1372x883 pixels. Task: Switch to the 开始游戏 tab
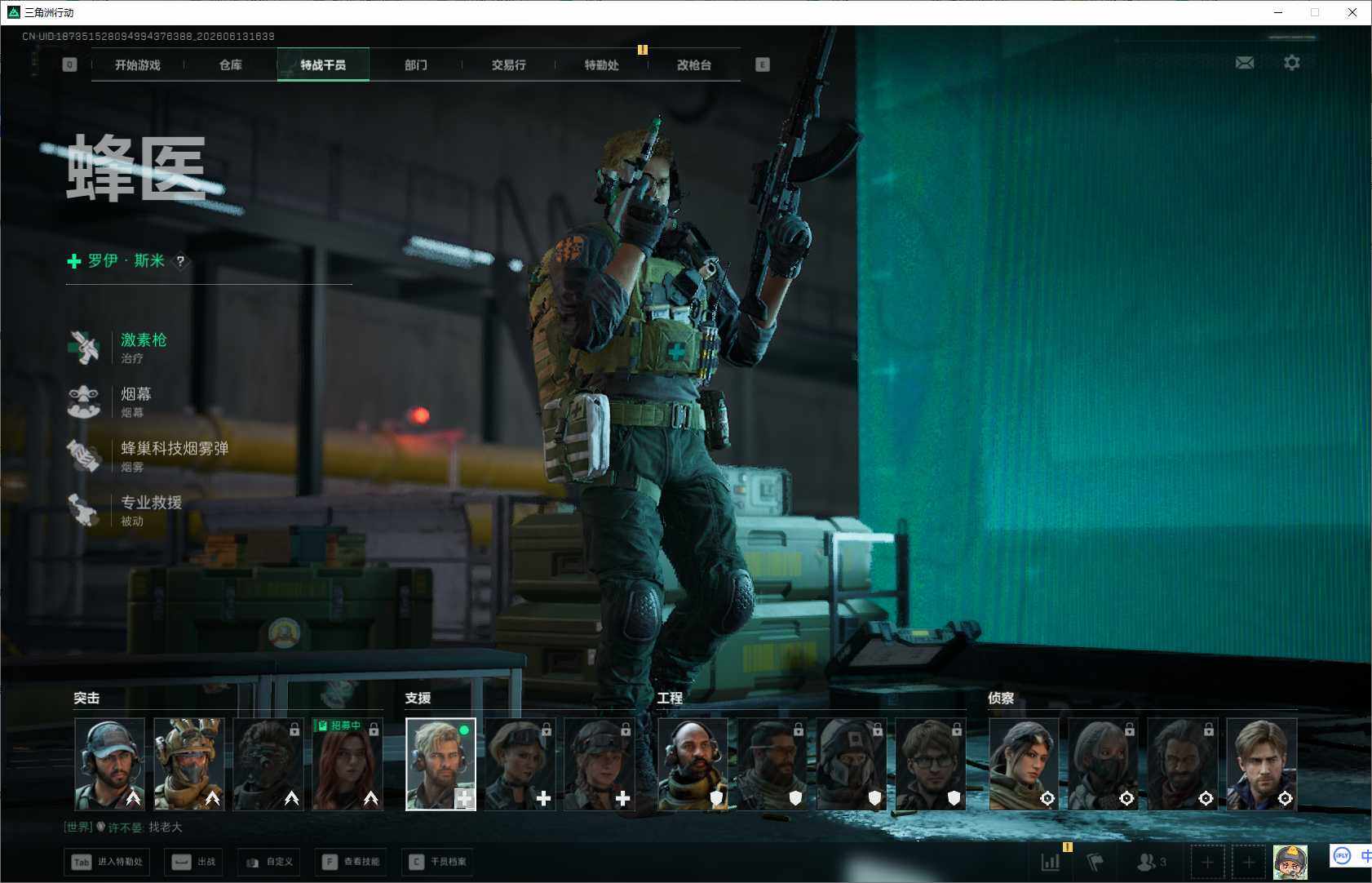[138, 64]
